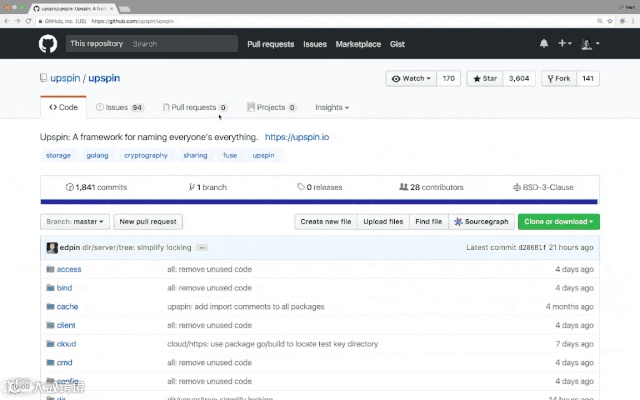Open in Sourcegraph
This screenshot has height=400, width=640.
pyautogui.click(x=481, y=222)
